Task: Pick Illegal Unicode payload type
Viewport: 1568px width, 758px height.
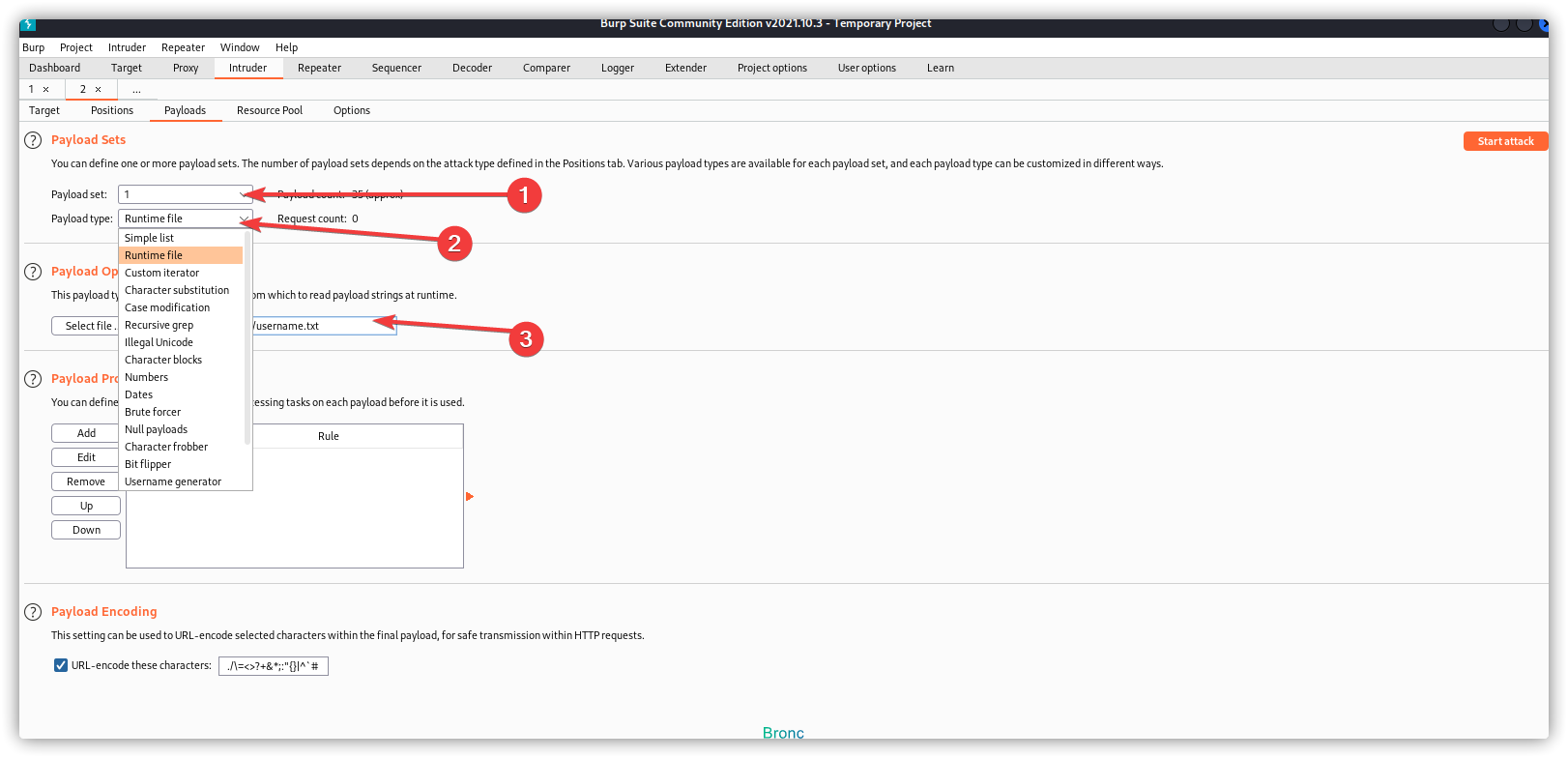Action: click(x=181, y=342)
